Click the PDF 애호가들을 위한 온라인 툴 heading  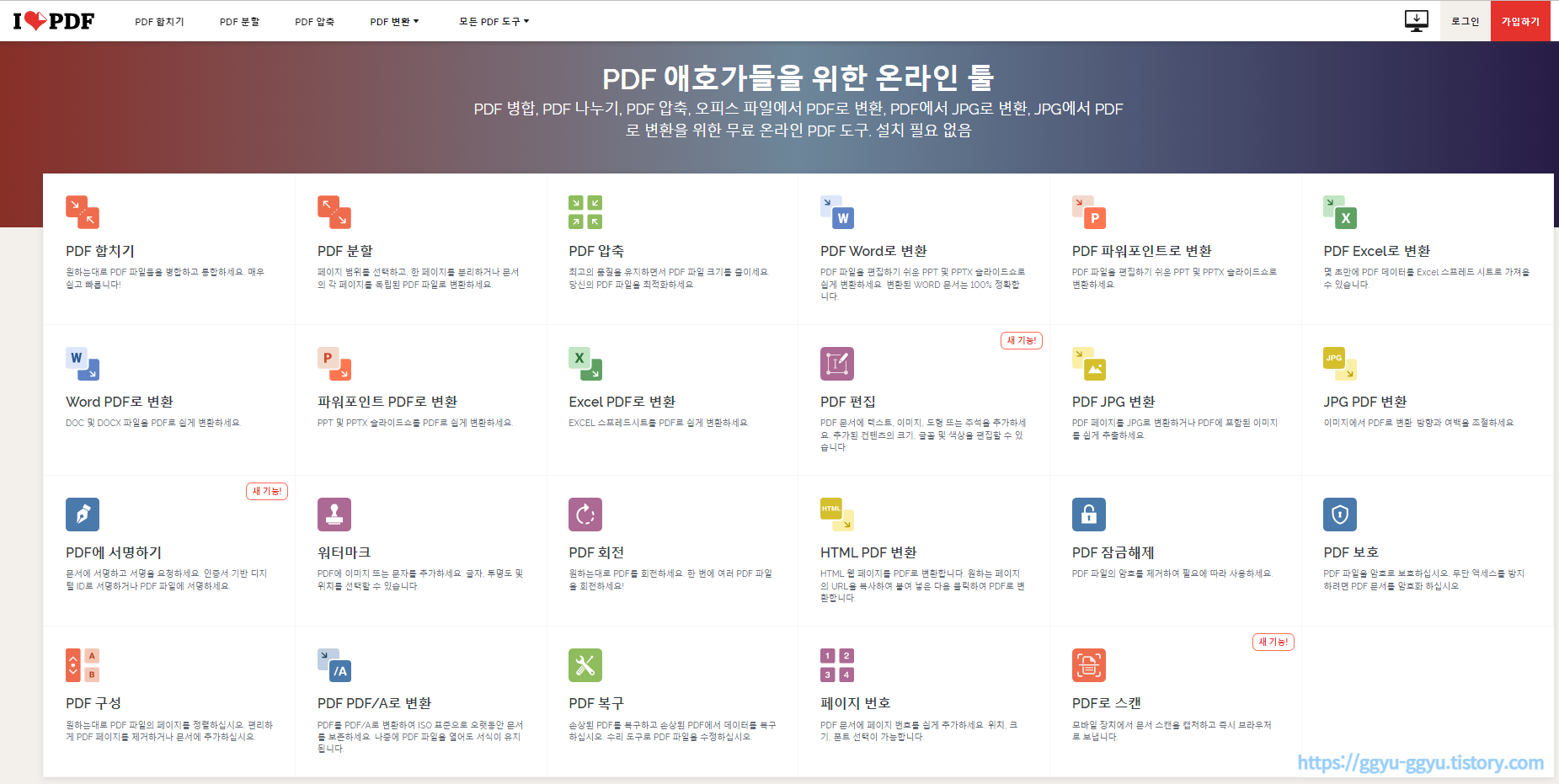point(798,78)
